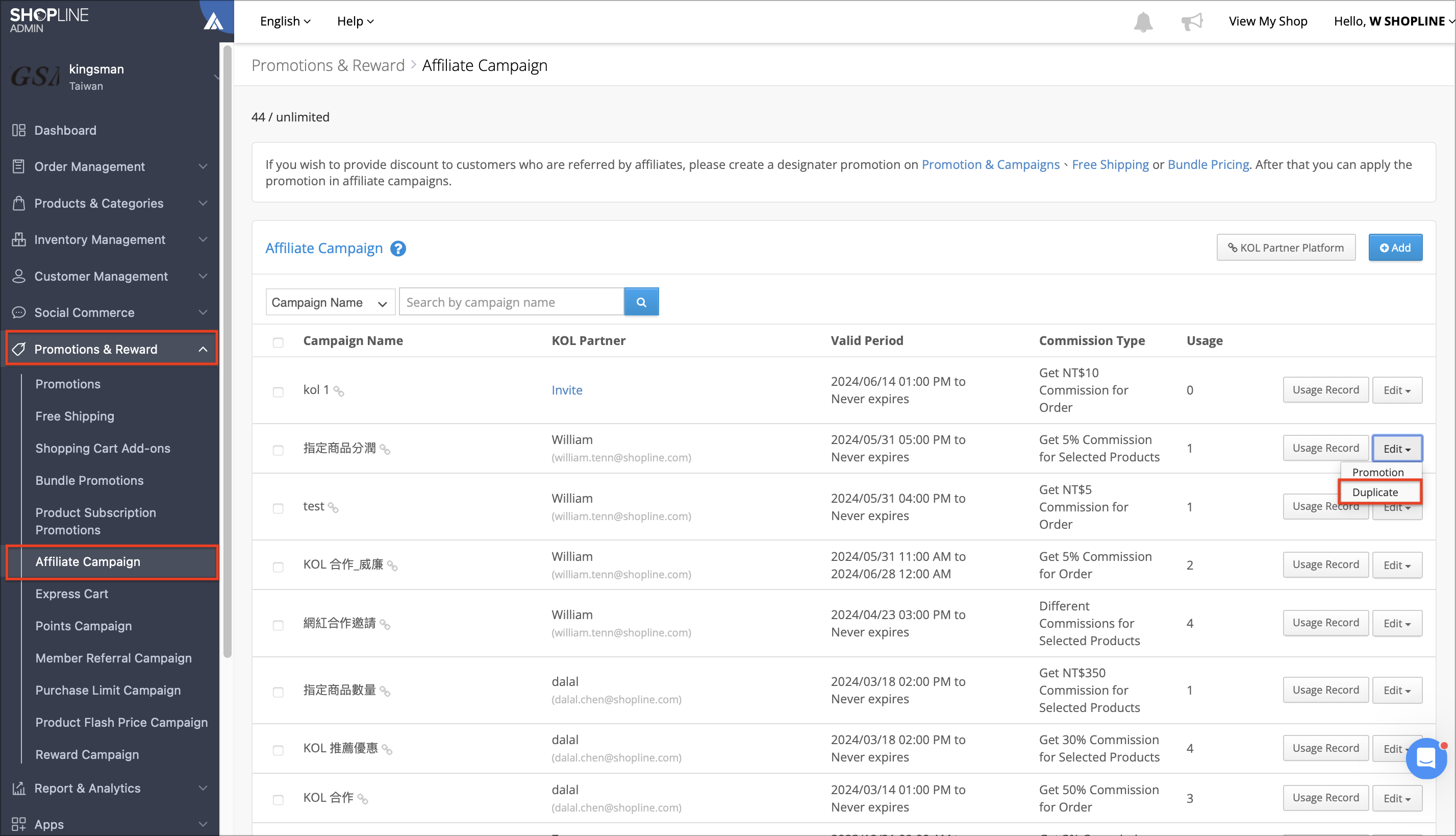Check the KOL 合作_威廉 campaign checkbox
This screenshot has height=836, width=1456.
tap(279, 568)
